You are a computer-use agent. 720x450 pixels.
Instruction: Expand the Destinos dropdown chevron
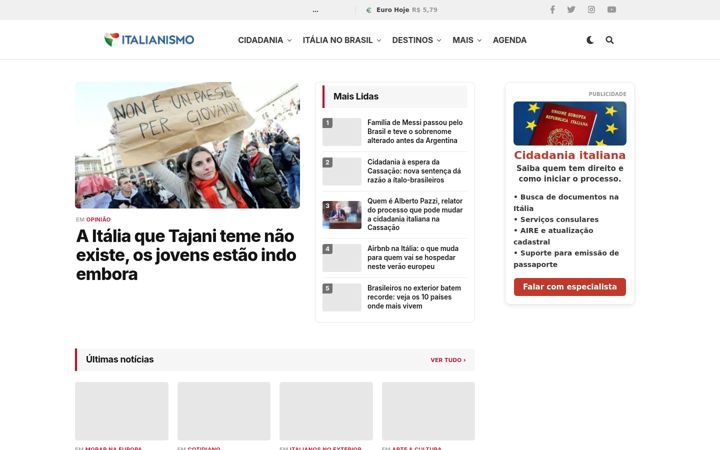click(439, 40)
